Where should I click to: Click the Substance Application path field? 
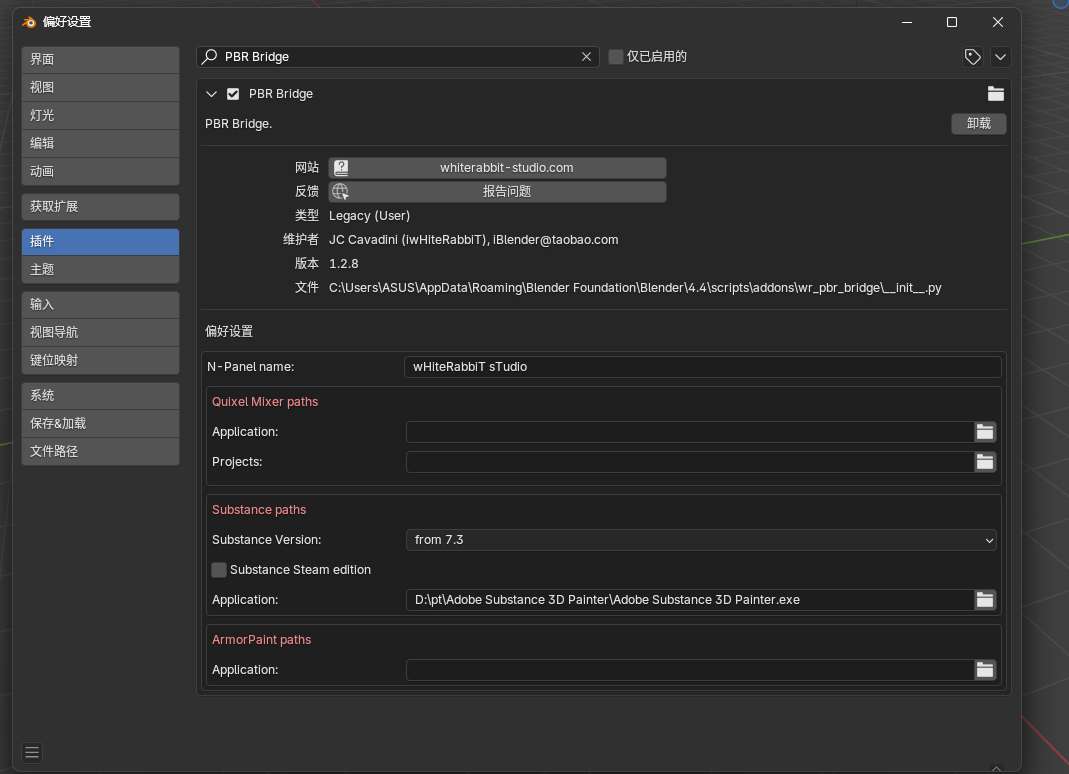[690, 599]
